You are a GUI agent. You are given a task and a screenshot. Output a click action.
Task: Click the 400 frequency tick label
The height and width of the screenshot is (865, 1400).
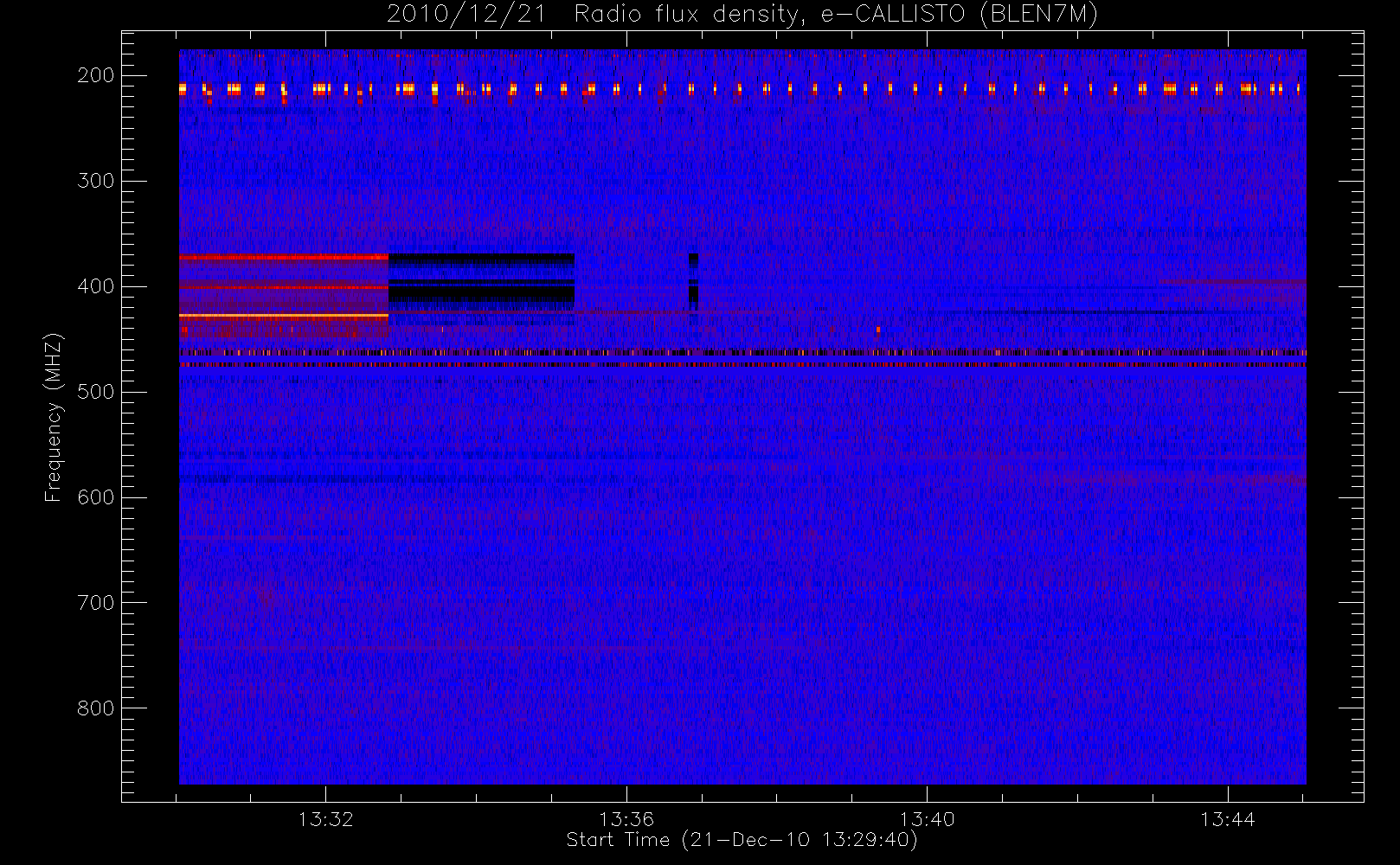[x=96, y=286]
